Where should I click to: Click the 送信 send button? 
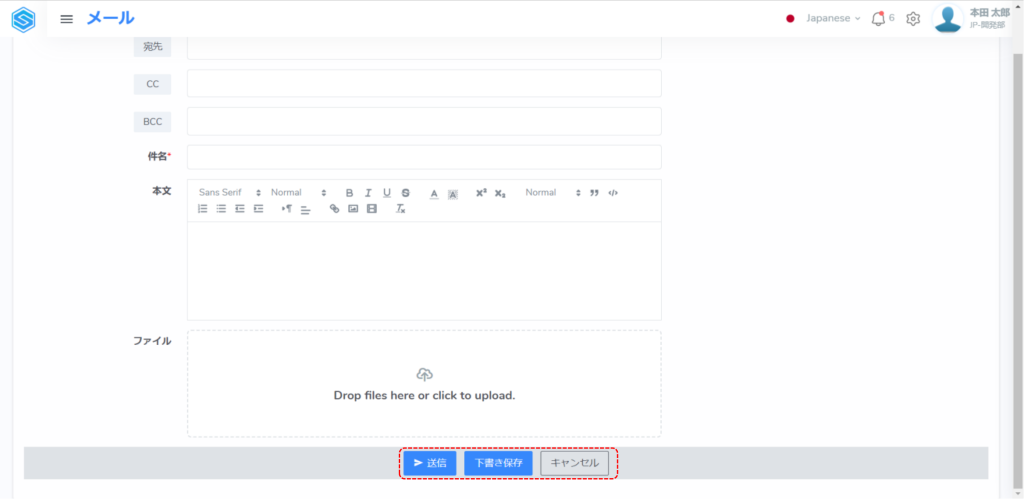click(430, 463)
